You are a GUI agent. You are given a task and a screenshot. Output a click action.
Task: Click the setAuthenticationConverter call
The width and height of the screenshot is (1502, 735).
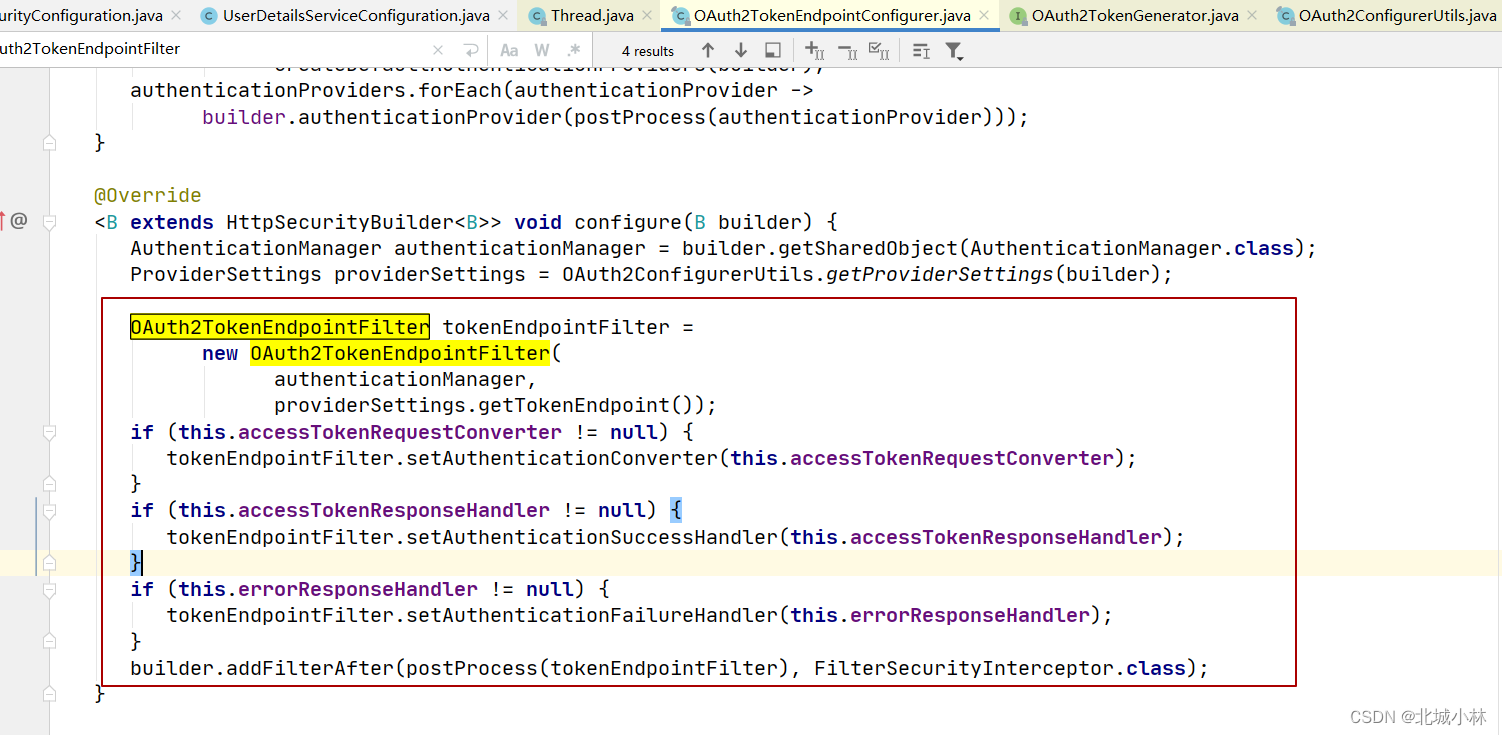click(x=562, y=458)
